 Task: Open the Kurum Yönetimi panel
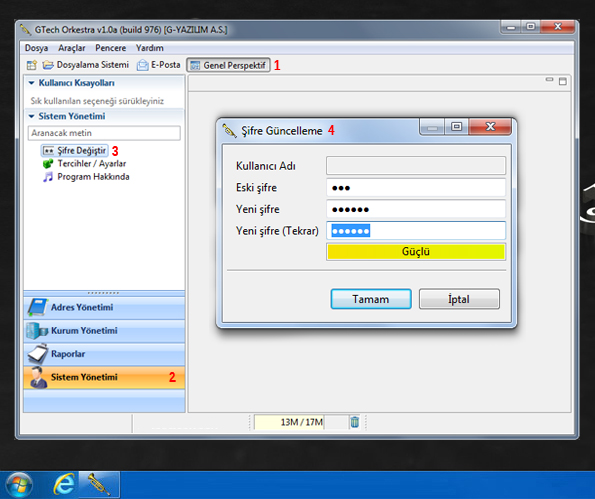(x=104, y=331)
